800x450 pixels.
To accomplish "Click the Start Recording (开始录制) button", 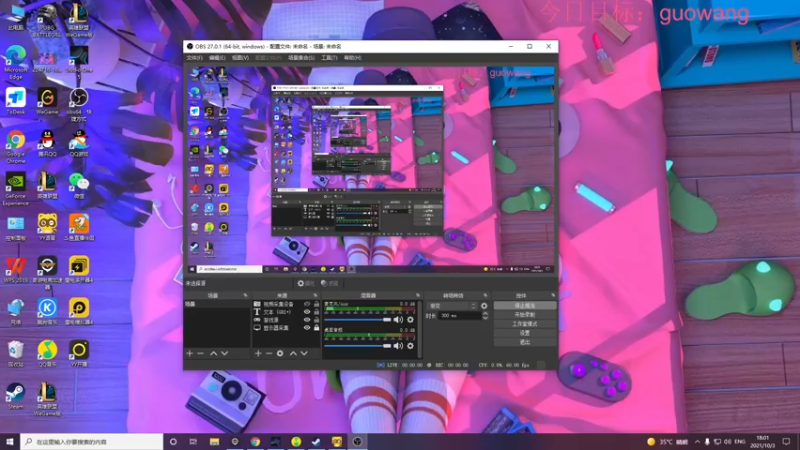I will pyautogui.click(x=524, y=315).
